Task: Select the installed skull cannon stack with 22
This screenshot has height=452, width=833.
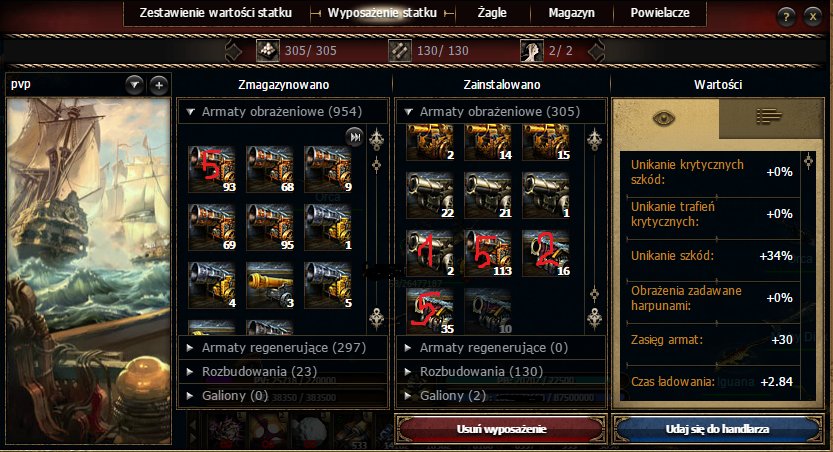Action: (x=430, y=195)
